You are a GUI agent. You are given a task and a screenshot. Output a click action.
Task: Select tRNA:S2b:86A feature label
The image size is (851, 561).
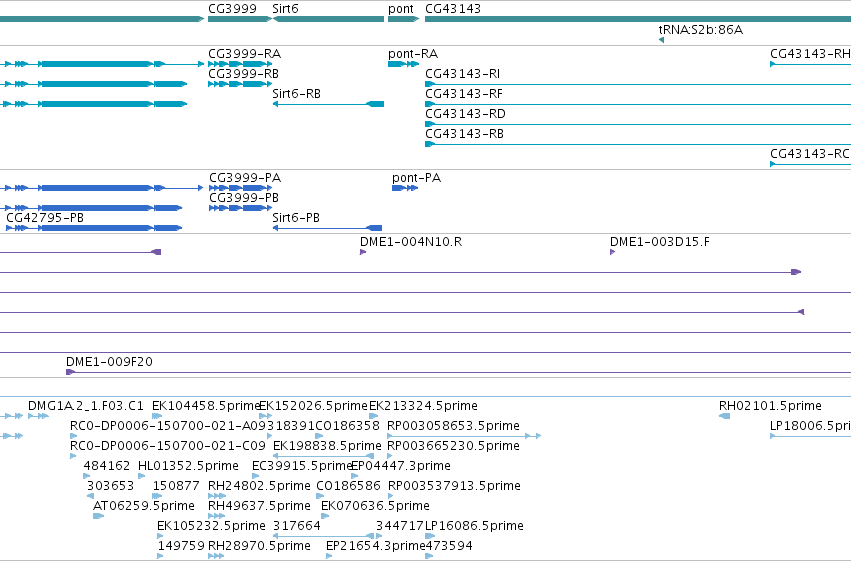click(701, 30)
